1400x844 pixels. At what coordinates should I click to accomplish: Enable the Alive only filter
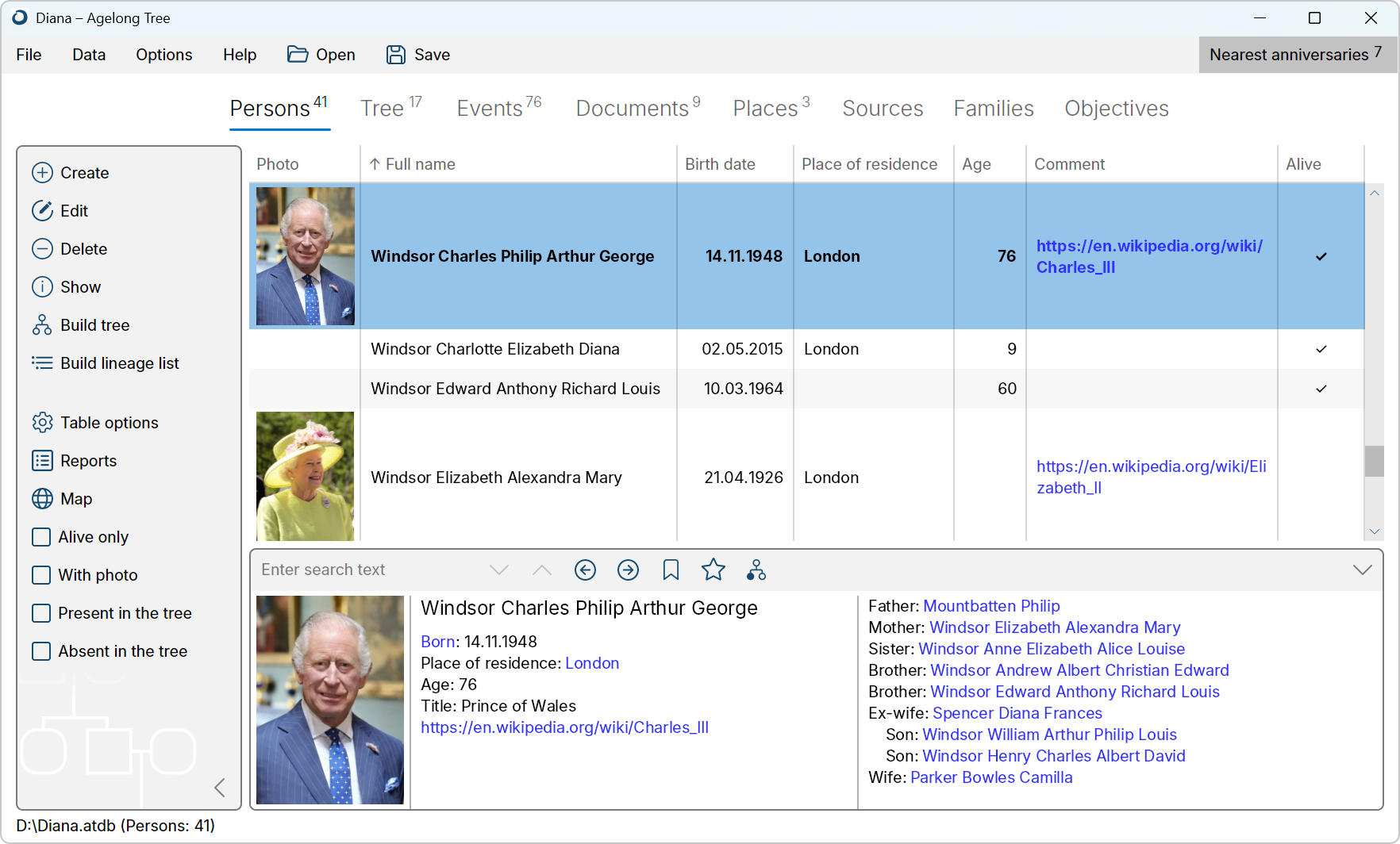click(41, 537)
